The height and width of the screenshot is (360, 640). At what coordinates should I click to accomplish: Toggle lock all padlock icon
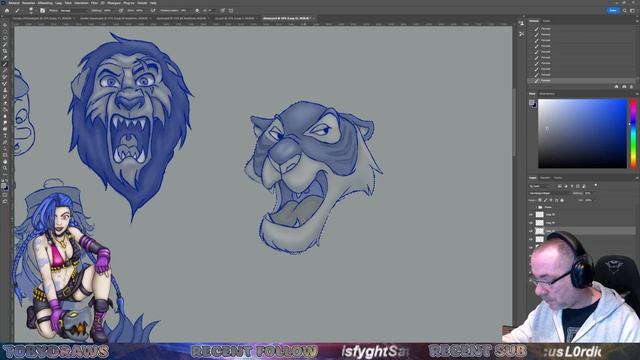tap(562, 200)
